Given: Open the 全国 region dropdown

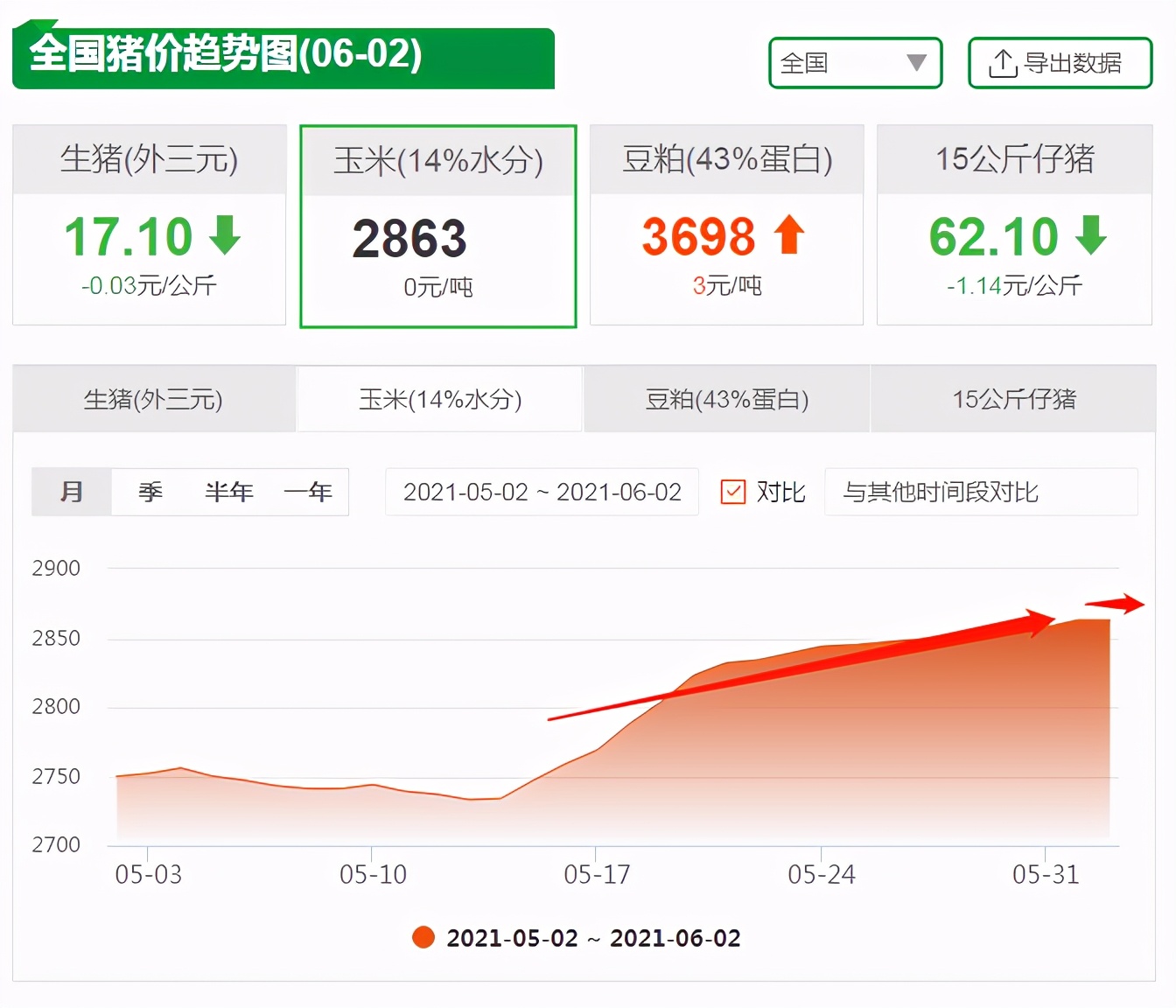Looking at the screenshot, I should (854, 62).
